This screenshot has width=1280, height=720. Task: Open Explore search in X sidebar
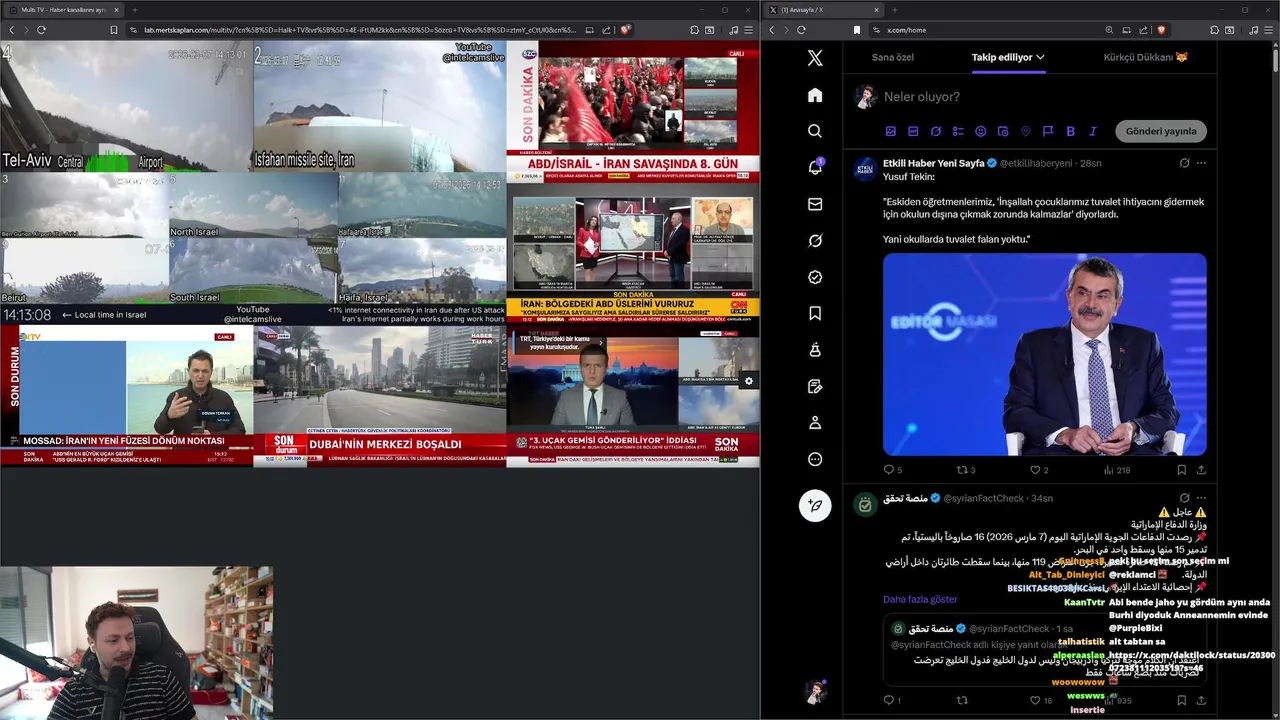click(815, 131)
